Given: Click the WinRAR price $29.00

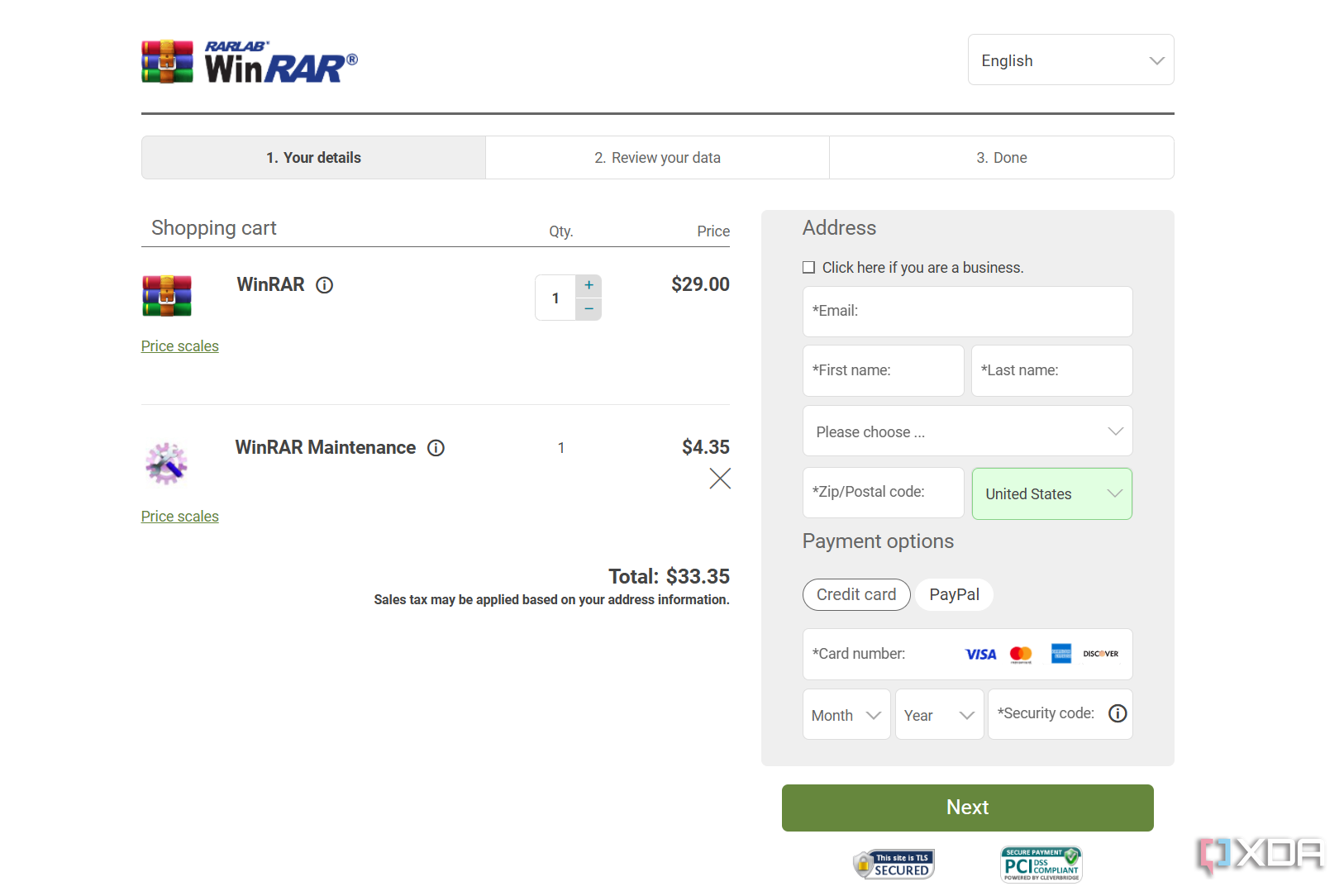Looking at the screenshot, I should [x=700, y=284].
